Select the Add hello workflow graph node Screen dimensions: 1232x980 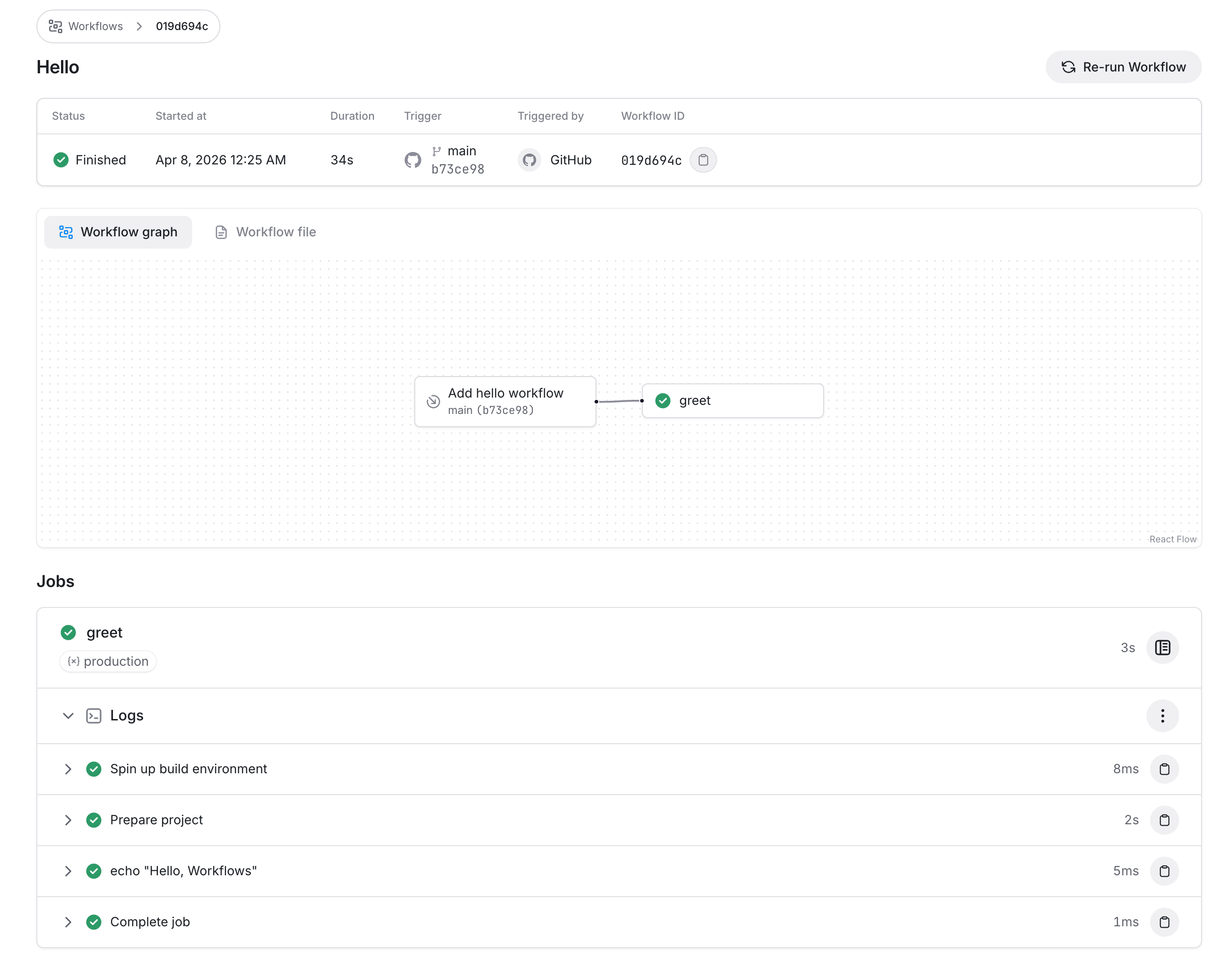(505, 401)
